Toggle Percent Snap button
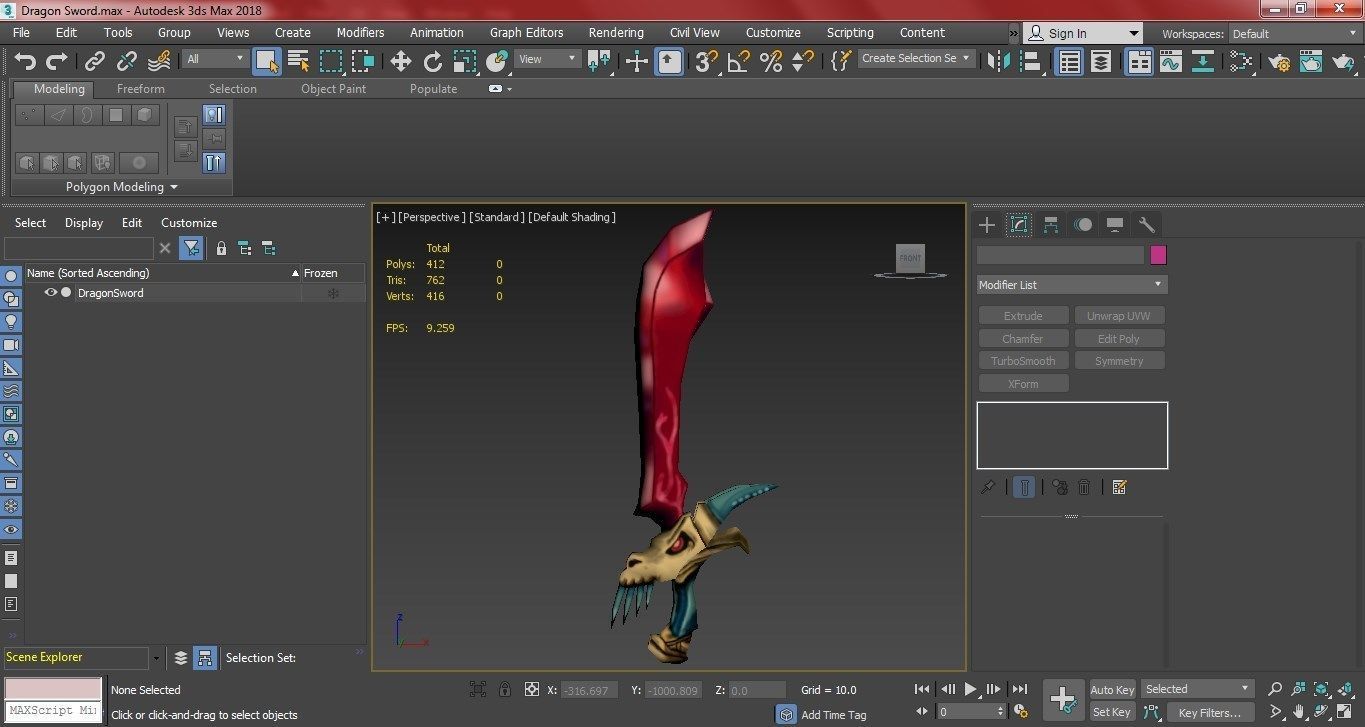Viewport: 1365px width, 727px height. coord(771,61)
